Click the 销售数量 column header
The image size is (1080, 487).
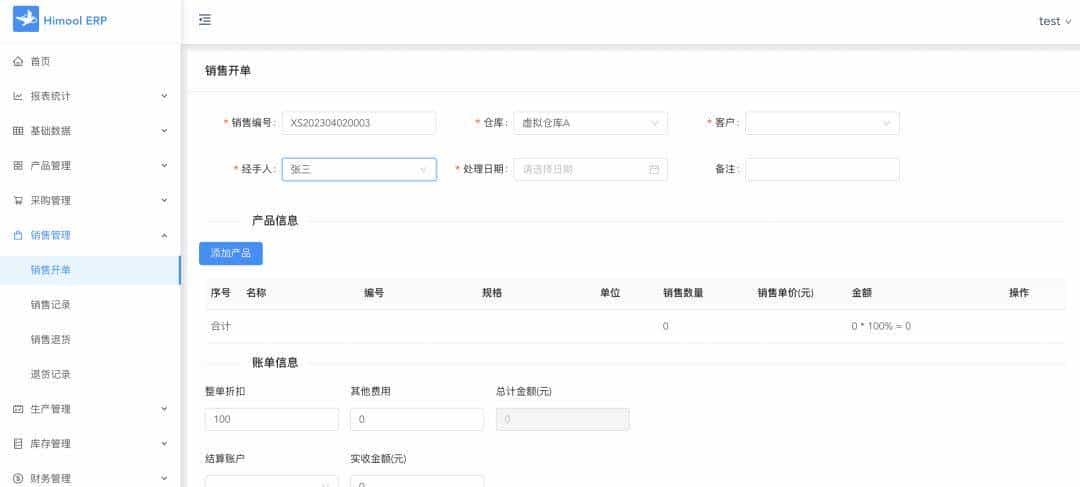point(683,293)
